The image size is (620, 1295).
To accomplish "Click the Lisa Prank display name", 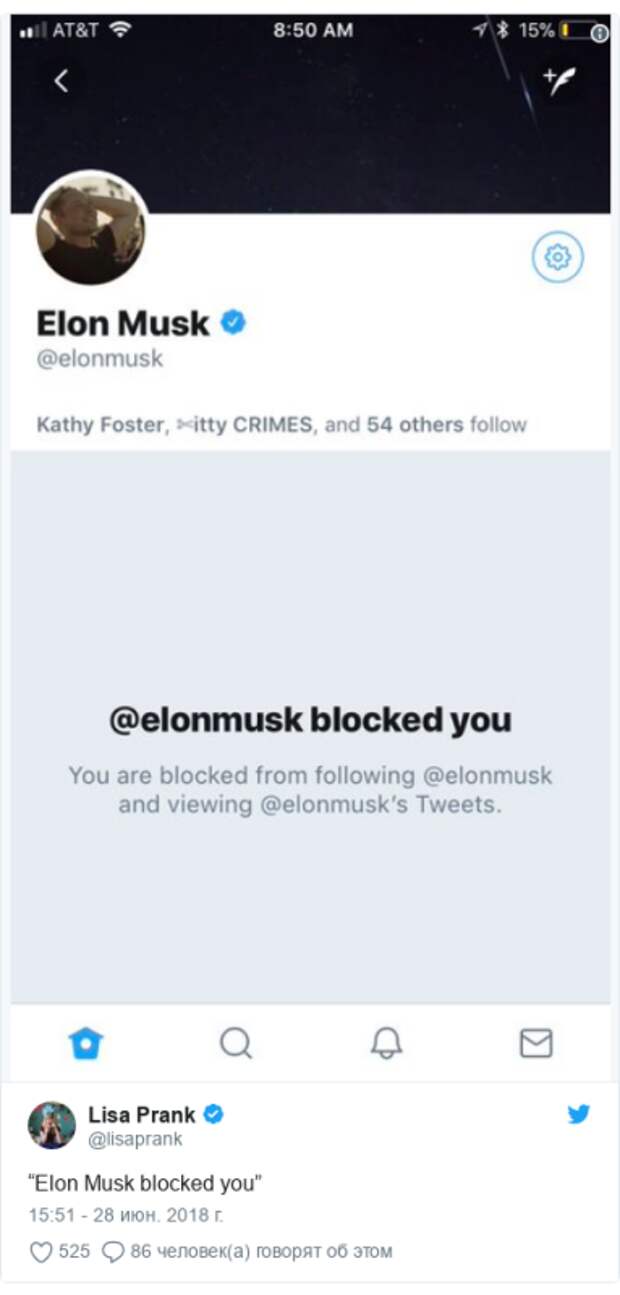I will point(141,1115).
